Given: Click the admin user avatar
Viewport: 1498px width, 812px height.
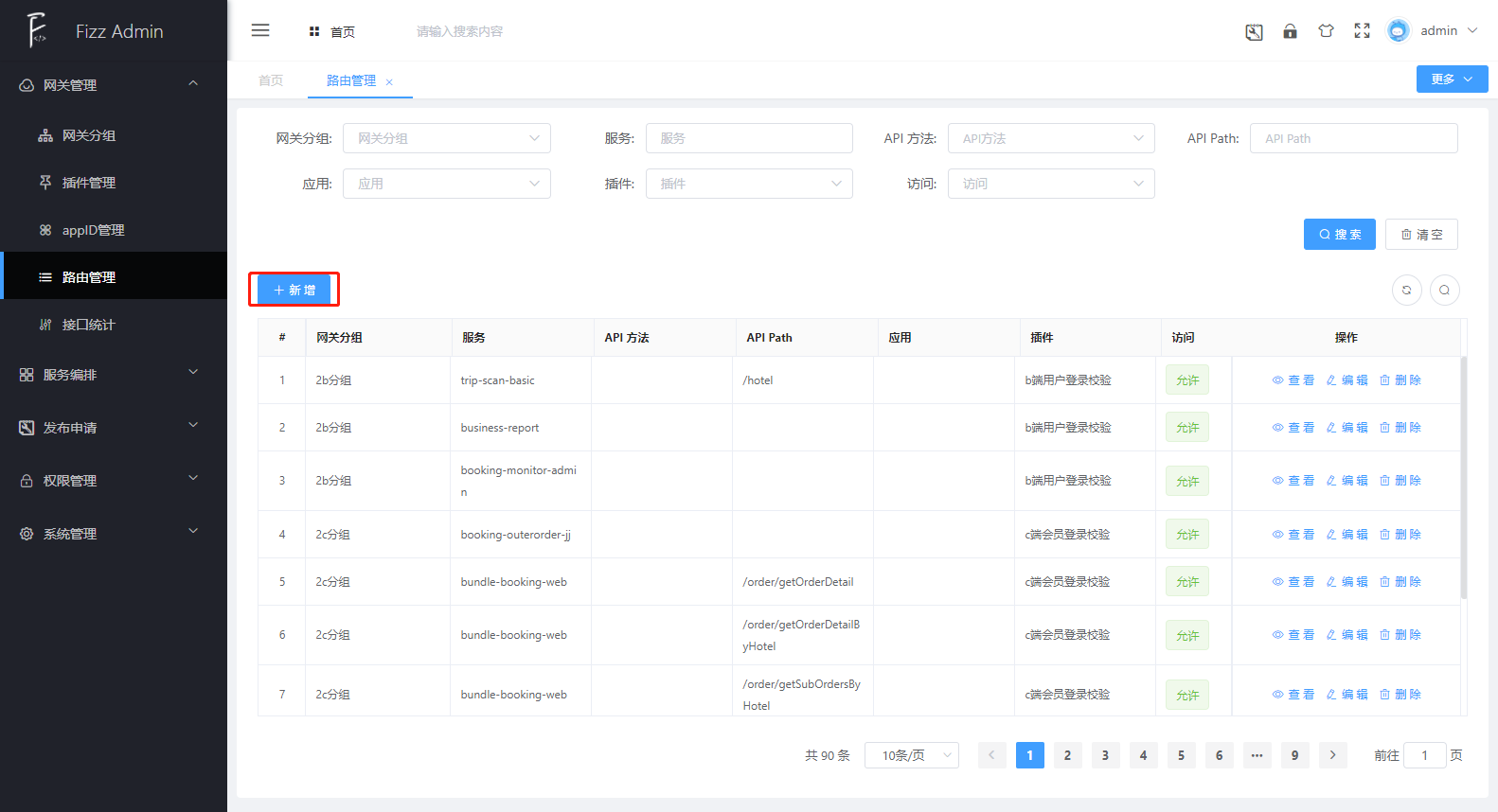Looking at the screenshot, I should pos(1398,31).
